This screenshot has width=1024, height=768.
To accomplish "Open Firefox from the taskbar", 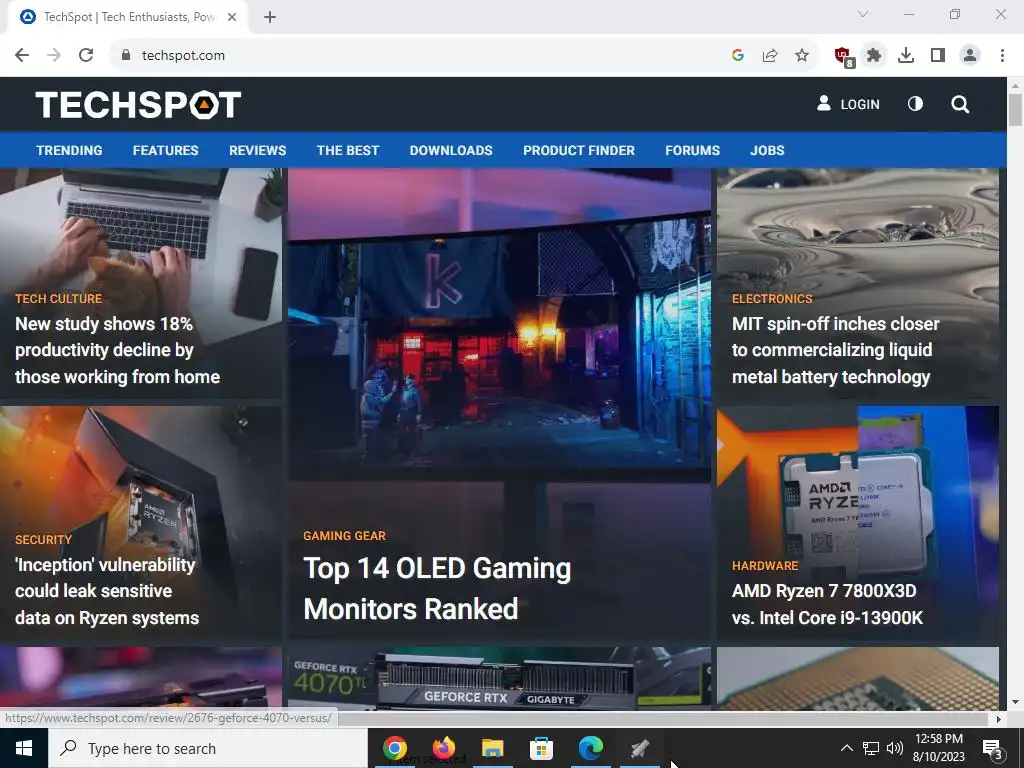I will point(443,748).
